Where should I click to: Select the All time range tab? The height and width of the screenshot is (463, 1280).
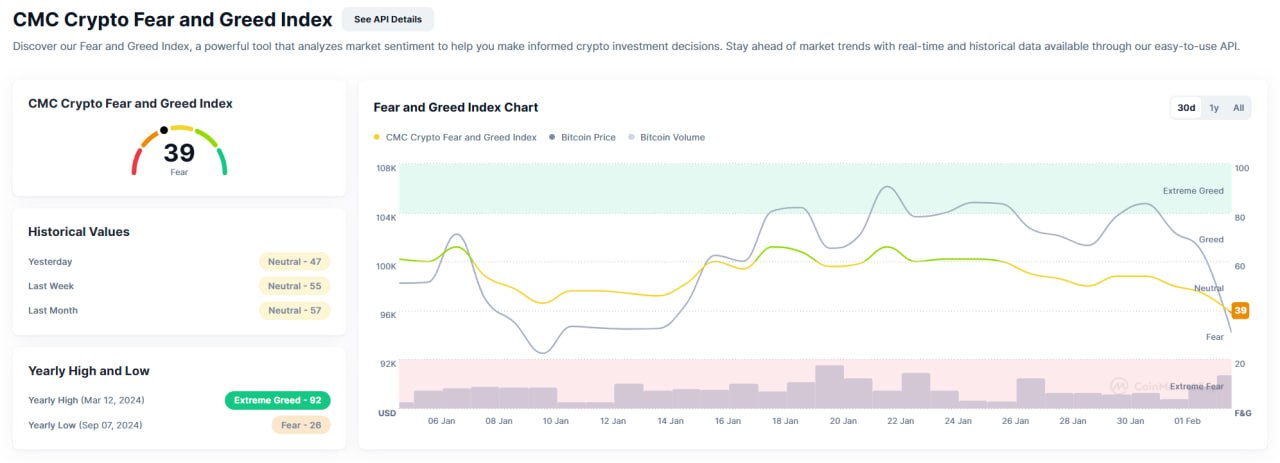[x=1238, y=108]
